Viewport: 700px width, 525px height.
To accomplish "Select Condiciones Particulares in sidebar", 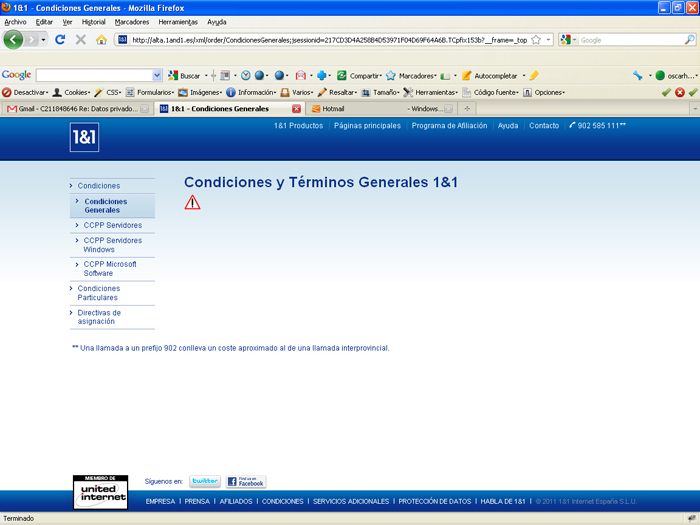I will coord(99,293).
